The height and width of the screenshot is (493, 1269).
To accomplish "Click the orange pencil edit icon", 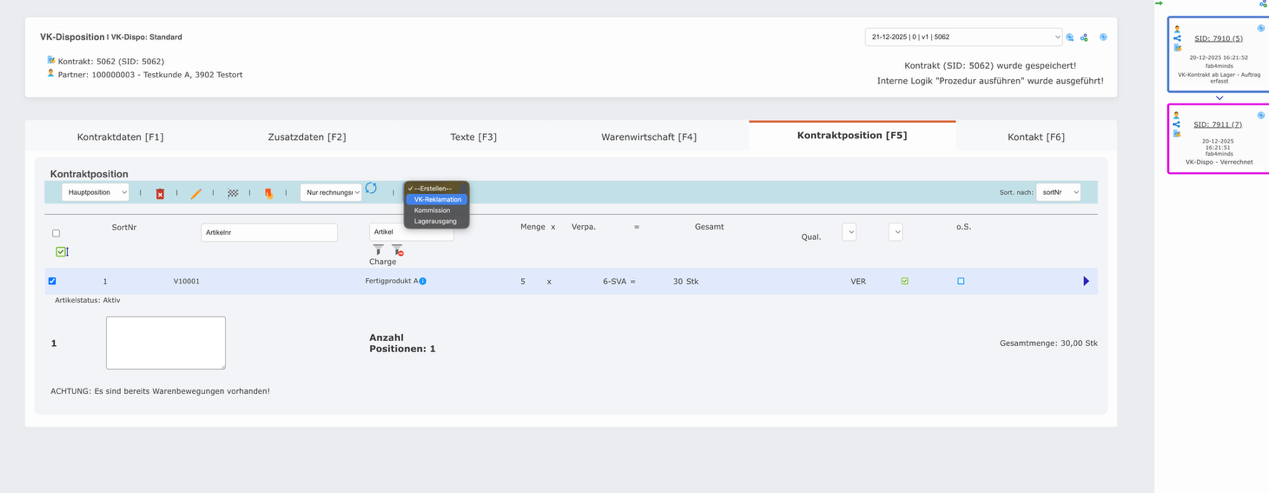I will [x=196, y=193].
